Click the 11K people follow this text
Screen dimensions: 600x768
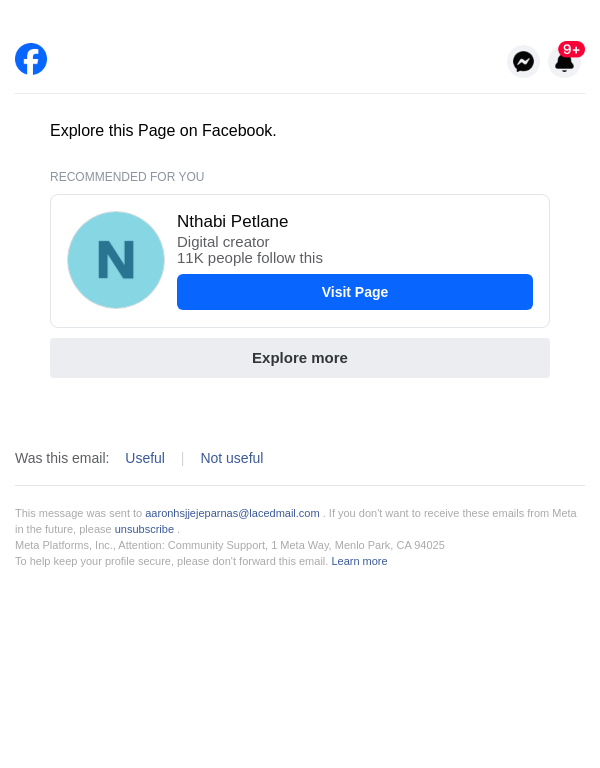click(x=250, y=258)
